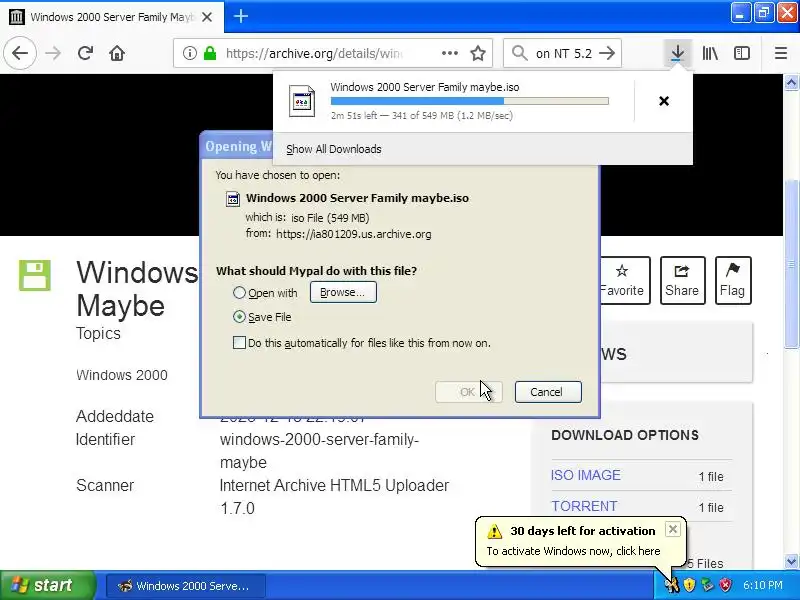The image size is (800, 600).
Task: Click the Browse... button
Action: coord(343,292)
